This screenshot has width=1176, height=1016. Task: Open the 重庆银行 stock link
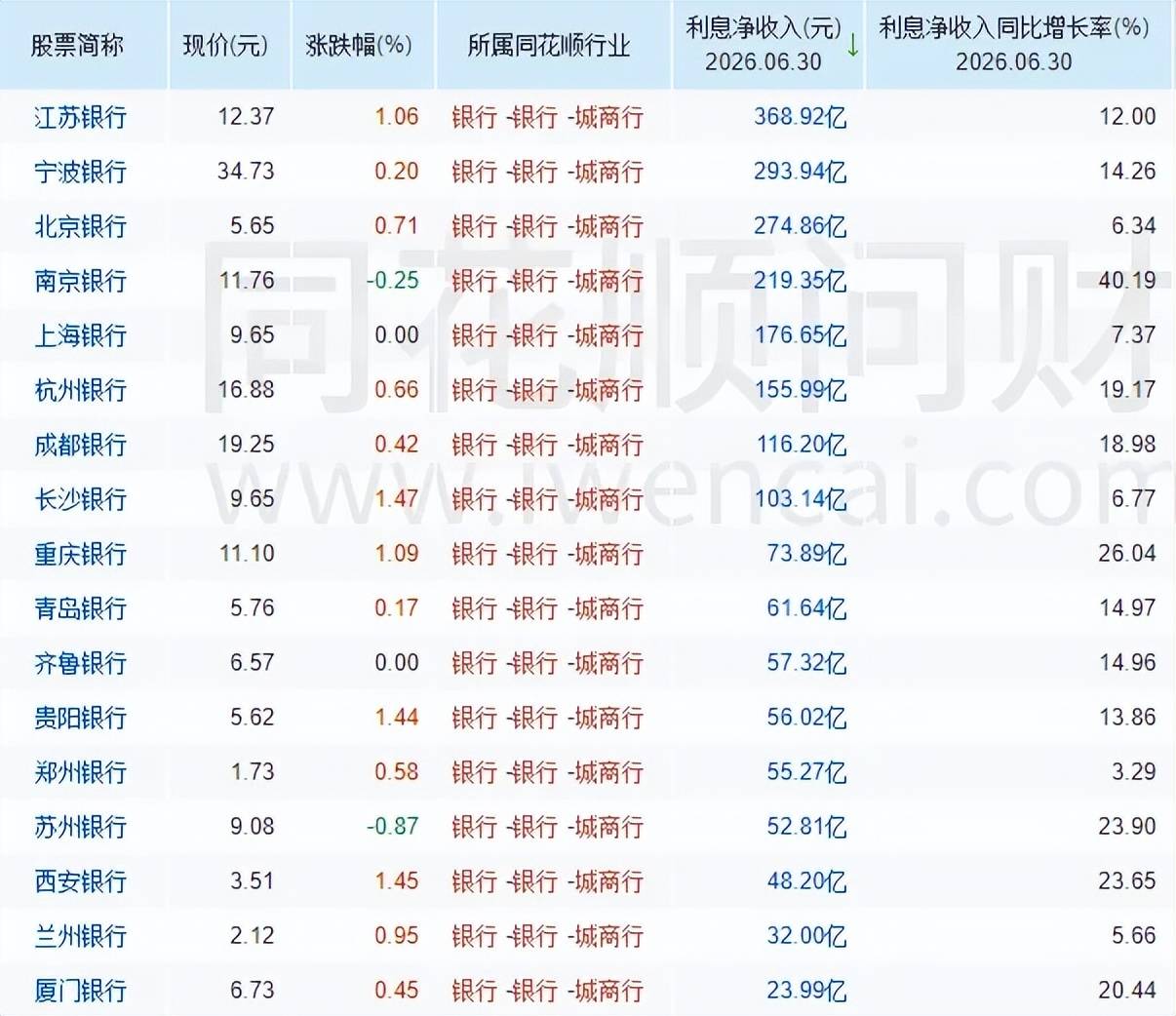point(80,554)
